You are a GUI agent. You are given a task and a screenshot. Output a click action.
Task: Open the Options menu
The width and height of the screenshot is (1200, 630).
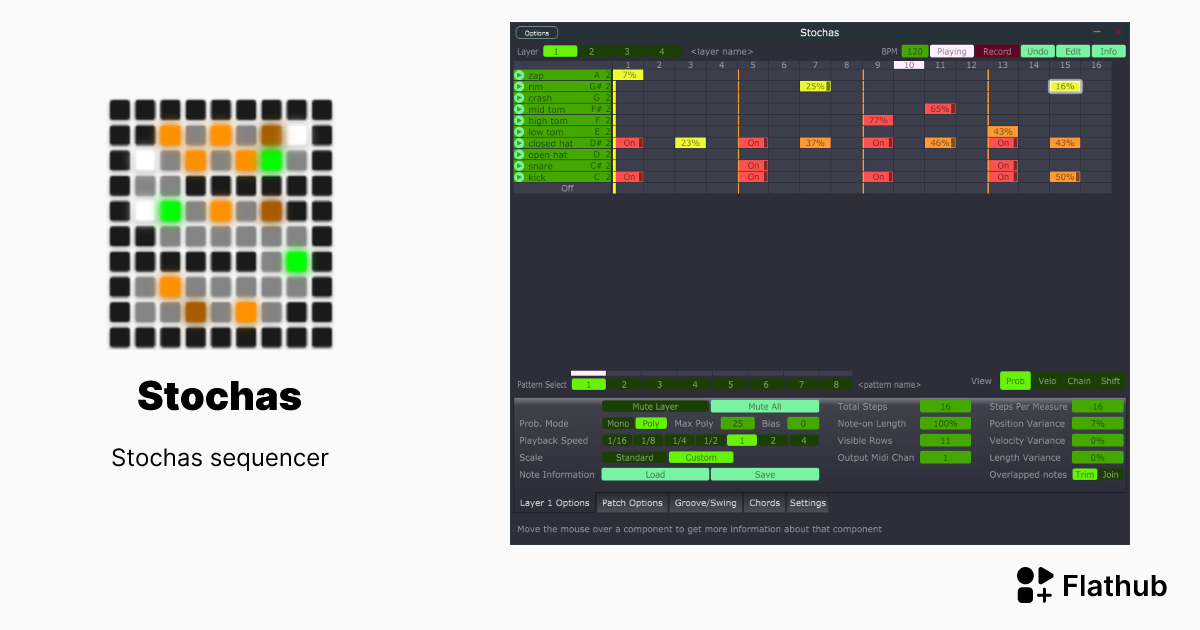536,32
